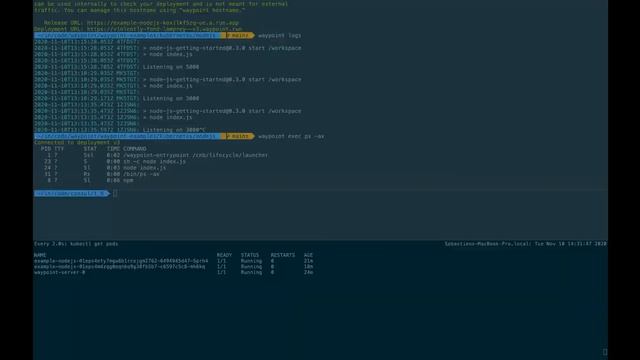
Task: Click the cursor at the empty shell prompt
Action: [116, 193]
